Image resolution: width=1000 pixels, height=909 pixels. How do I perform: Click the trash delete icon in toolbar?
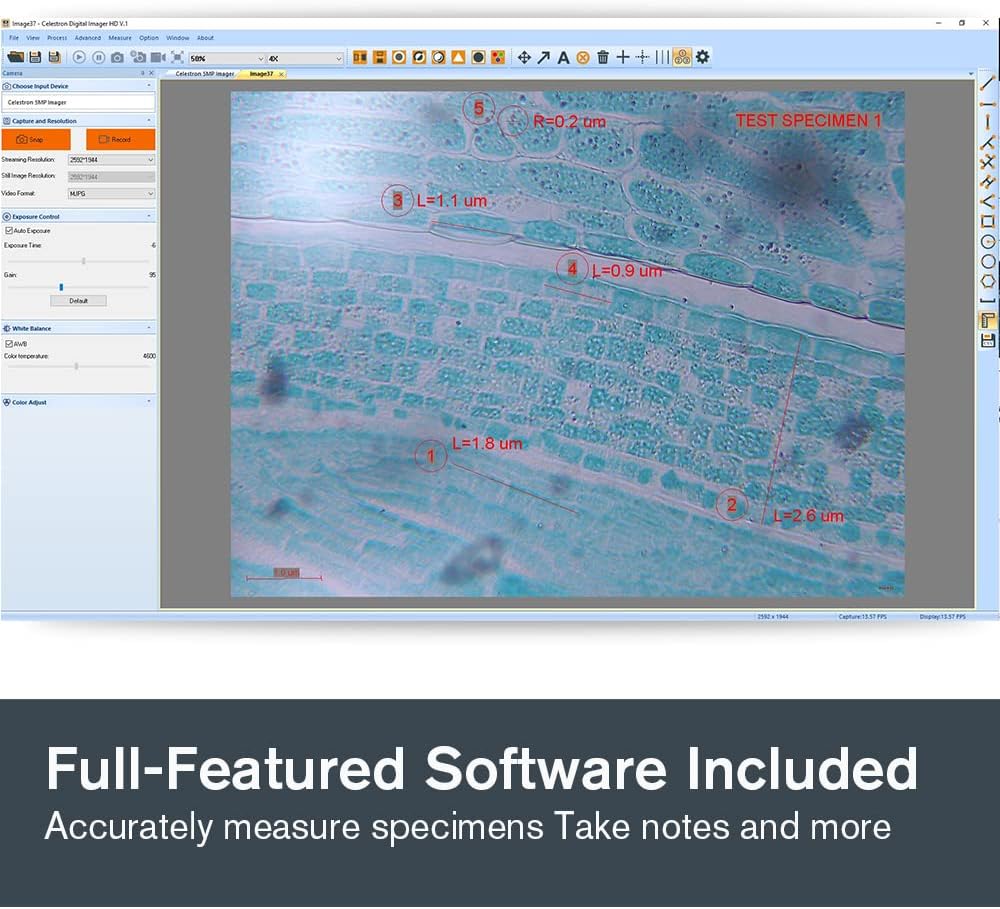pos(603,57)
